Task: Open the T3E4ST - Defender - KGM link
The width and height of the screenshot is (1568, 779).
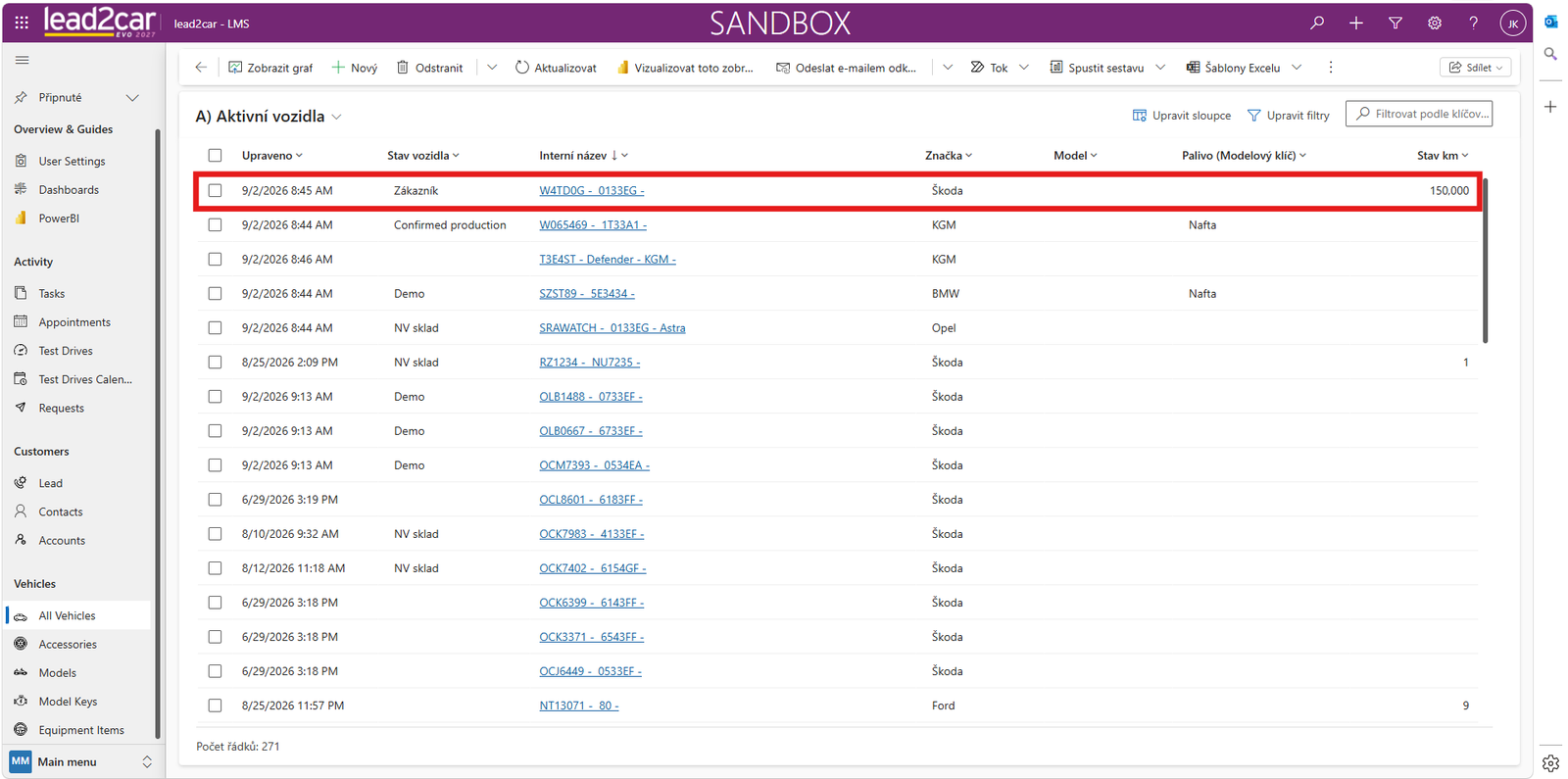Action: click(608, 260)
